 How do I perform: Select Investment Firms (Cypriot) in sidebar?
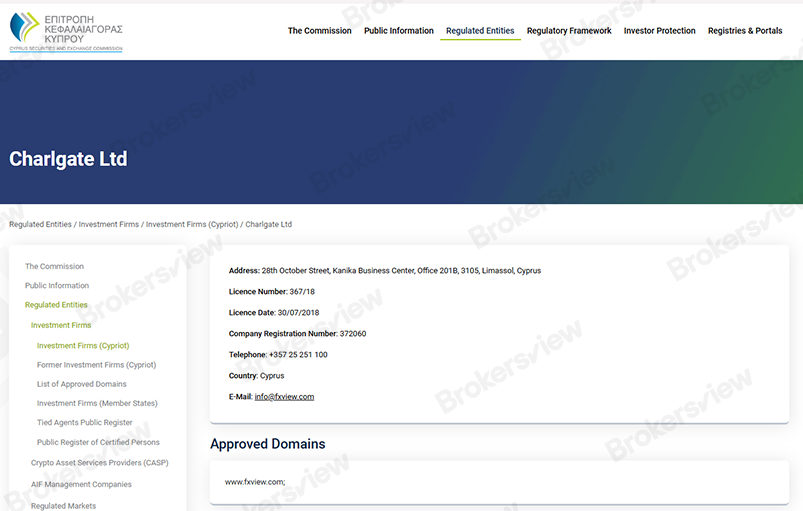pos(83,346)
